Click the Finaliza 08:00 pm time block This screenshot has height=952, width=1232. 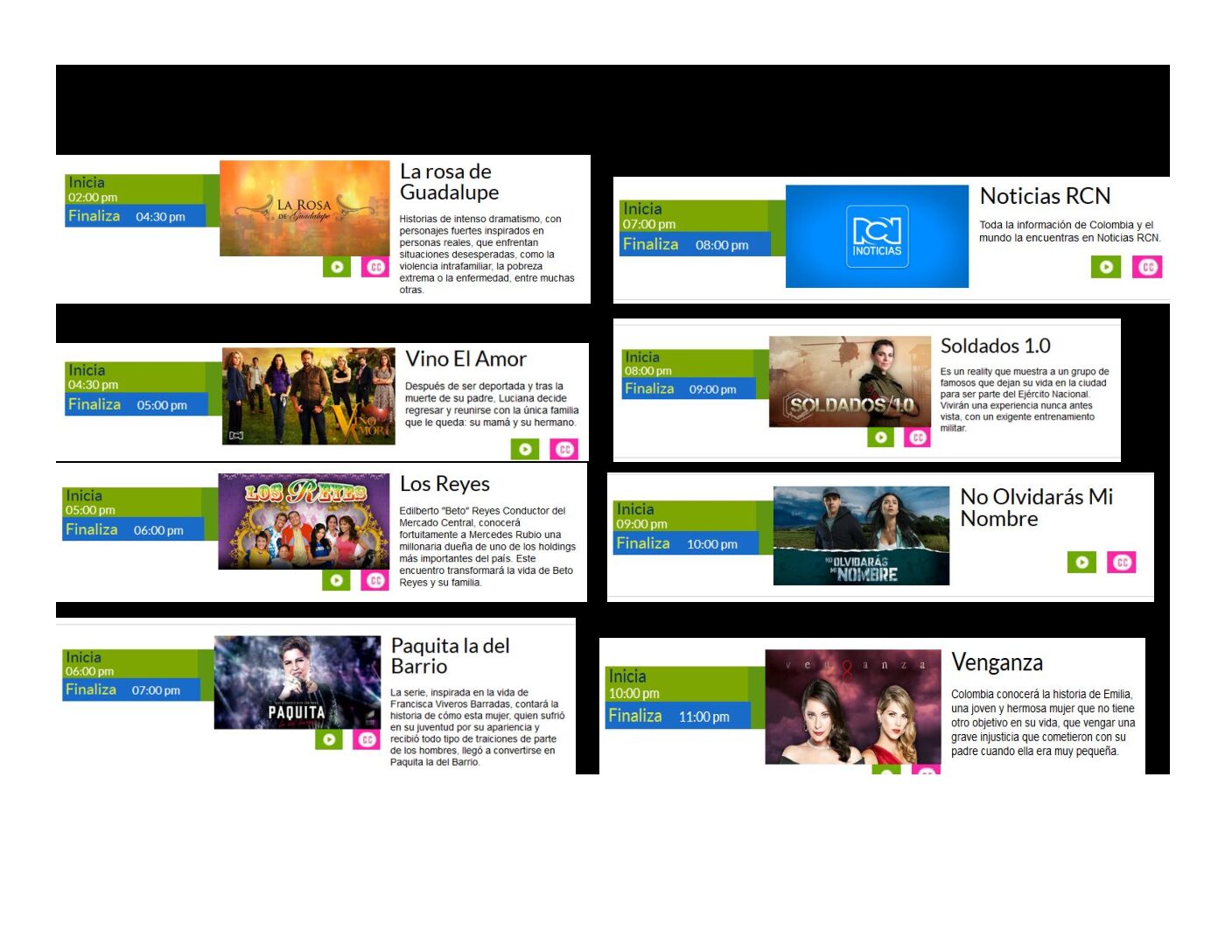coord(695,244)
